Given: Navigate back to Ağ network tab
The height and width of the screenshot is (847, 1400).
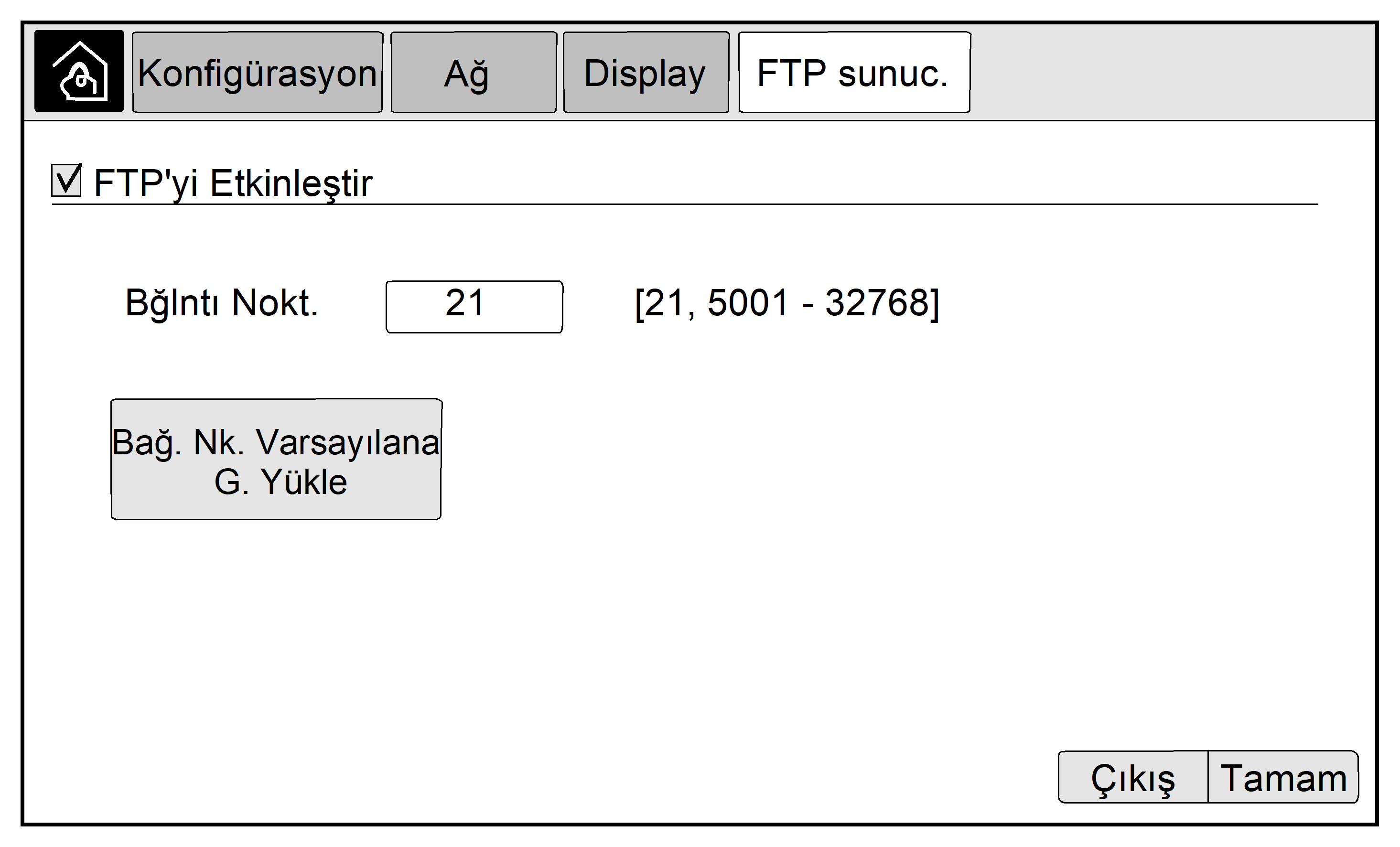Looking at the screenshot, I should tap(474, 72).
